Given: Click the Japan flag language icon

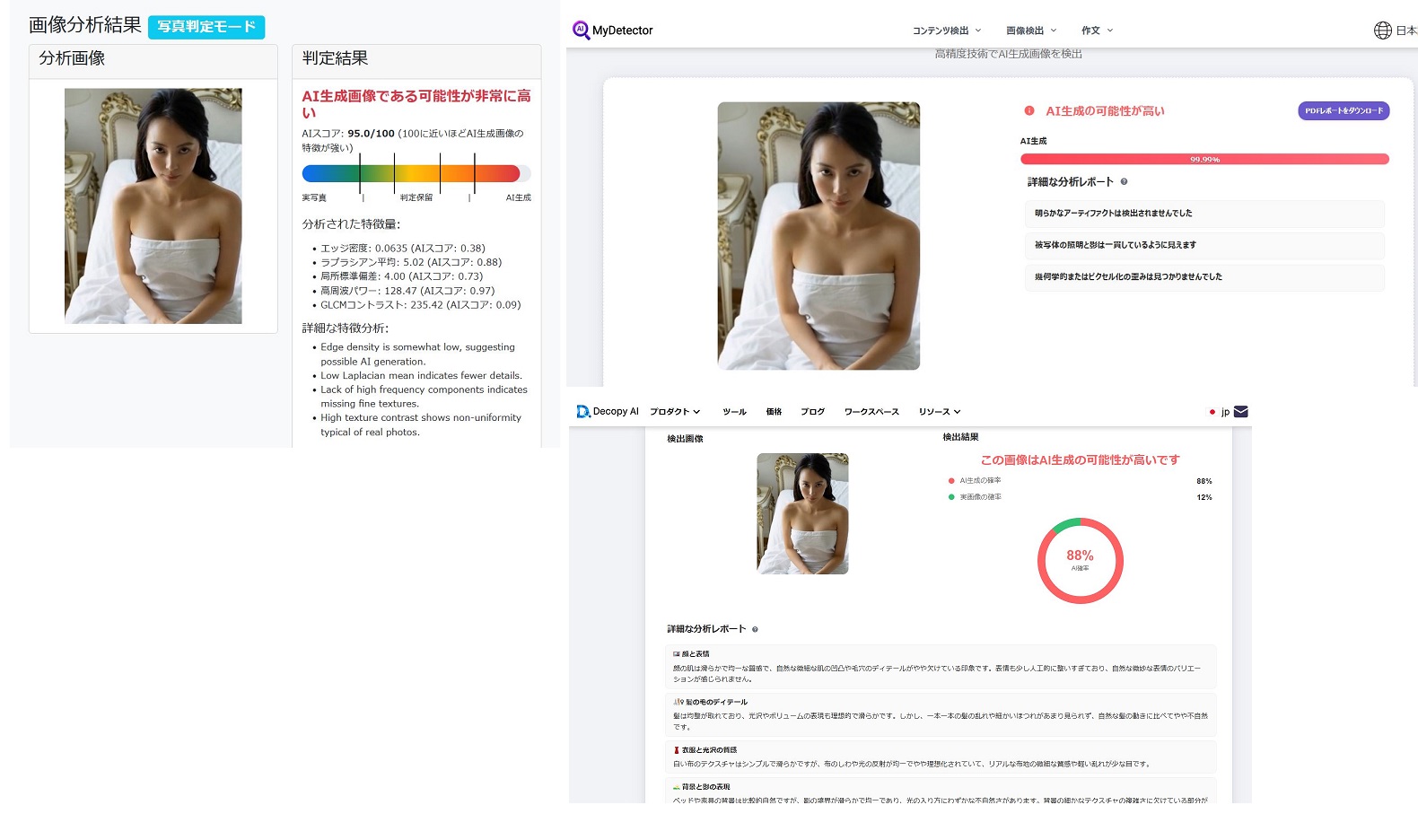Looking at the screenshot, I should point(1212,412).
